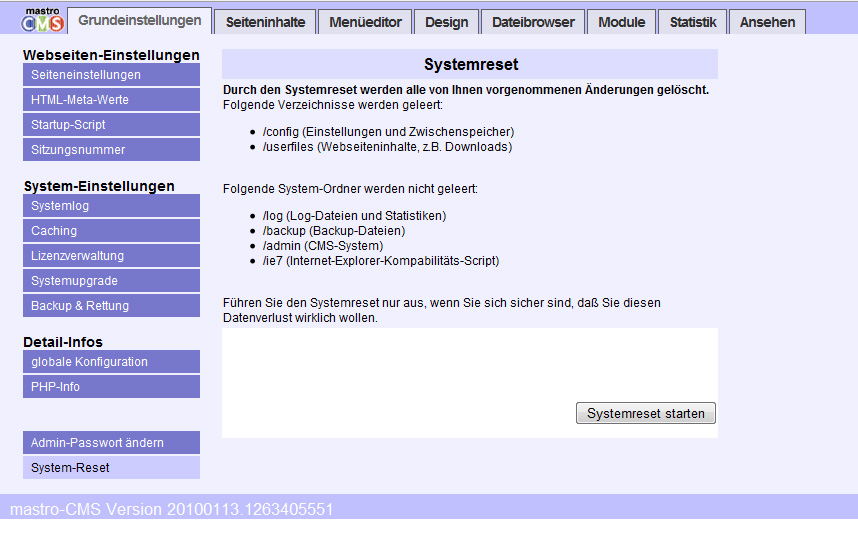Click the Datenverlust warning paragraph
The width and height of the screenshot is (858, 555).
[x=442, y=310]
